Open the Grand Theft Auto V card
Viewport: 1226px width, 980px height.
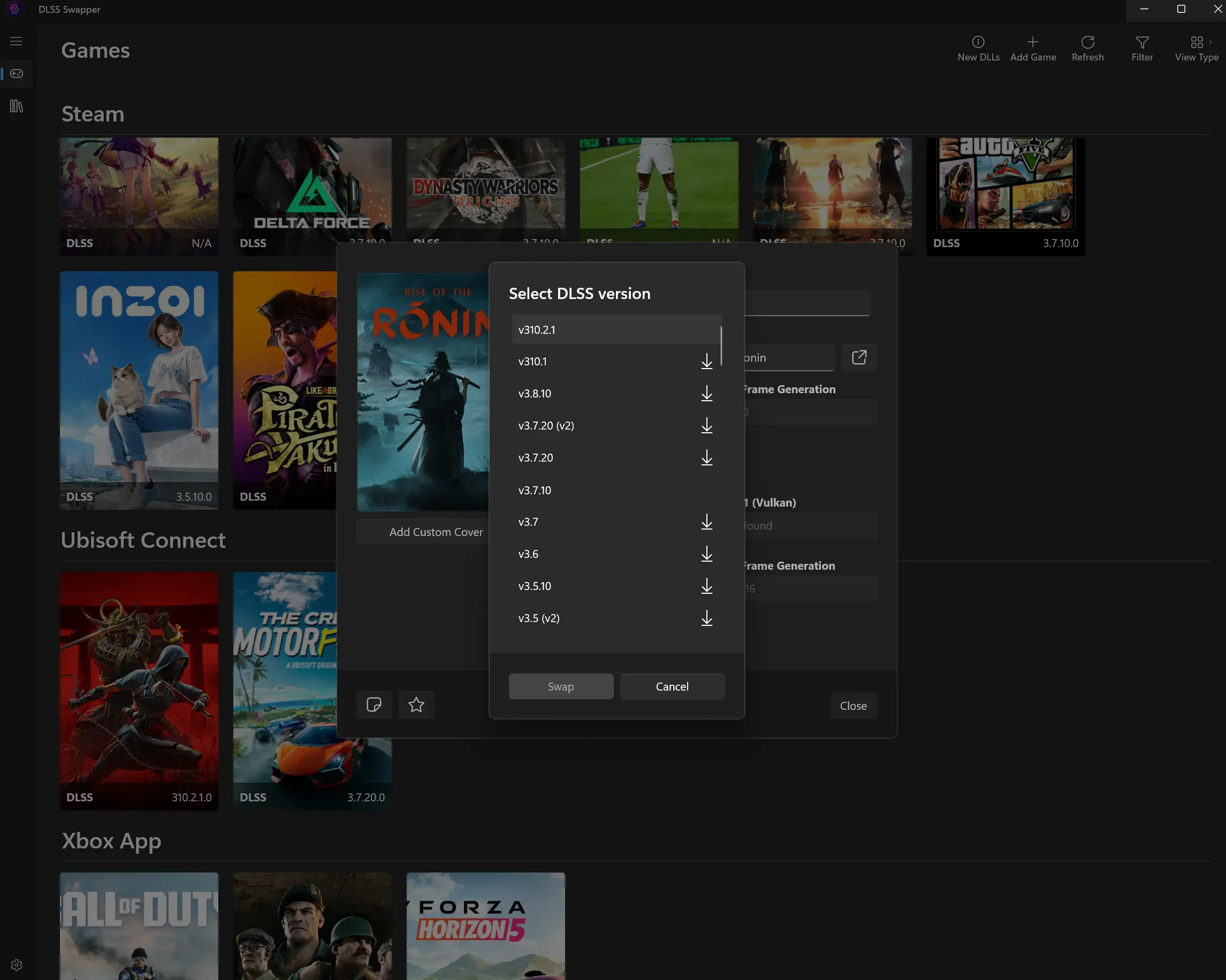click(x=1006, y=196)
